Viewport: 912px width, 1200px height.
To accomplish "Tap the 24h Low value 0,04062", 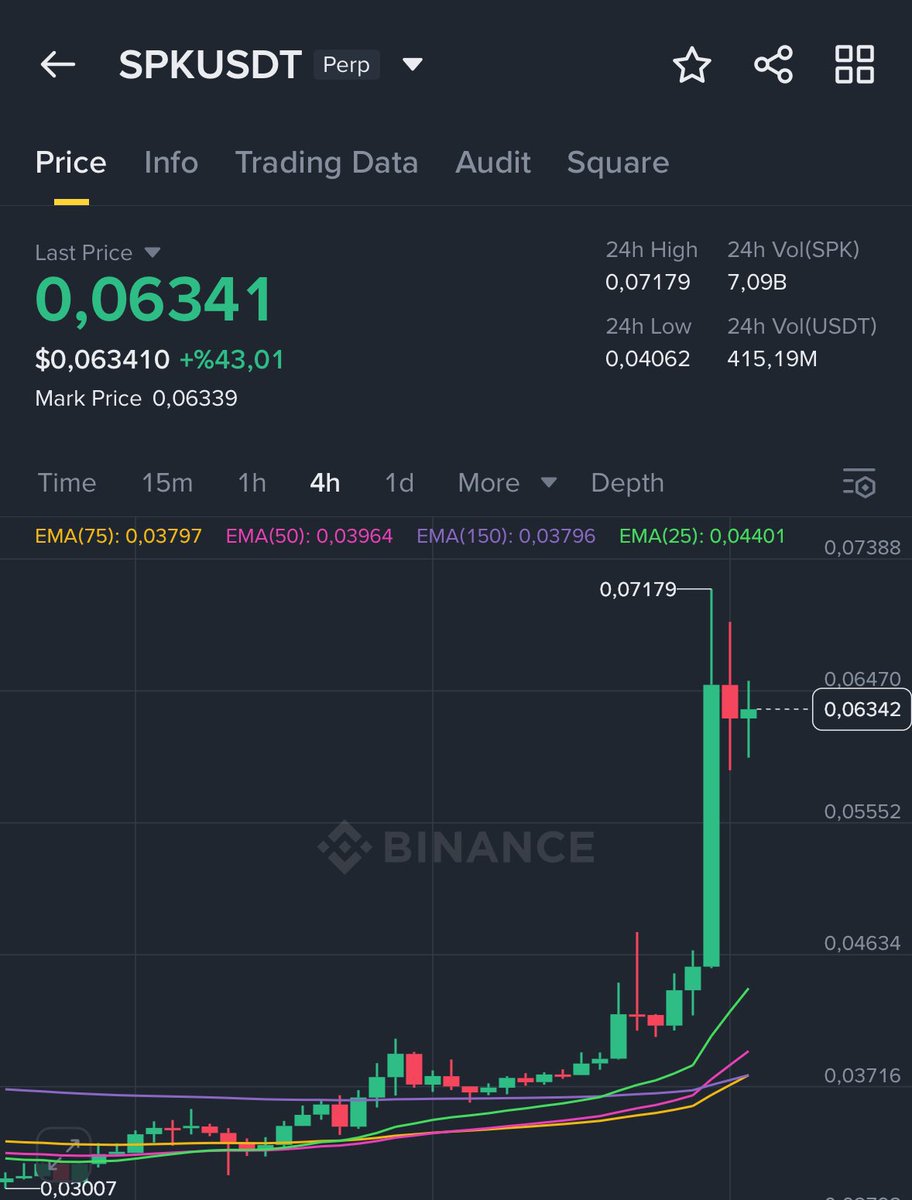I will pos(647,358).
